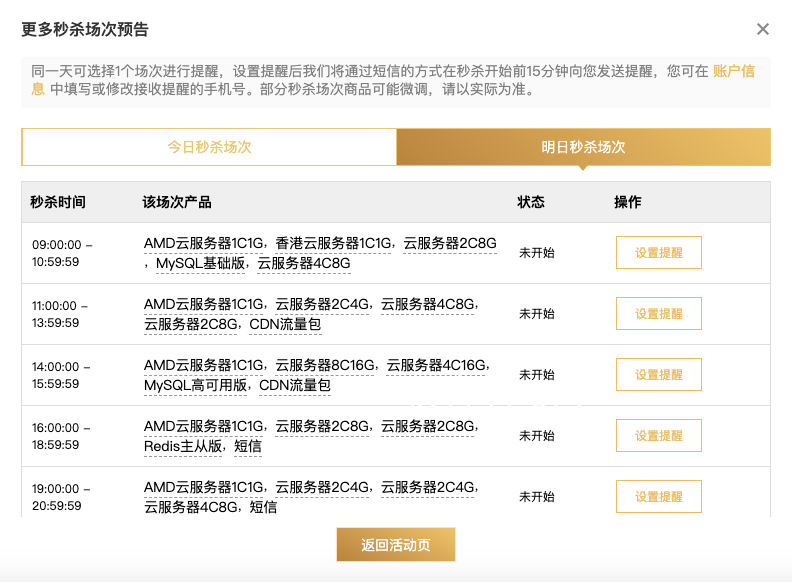Open 云服务器2C8G in 11:00 row
Screen dimensions: 792x582
pos(191,324)
